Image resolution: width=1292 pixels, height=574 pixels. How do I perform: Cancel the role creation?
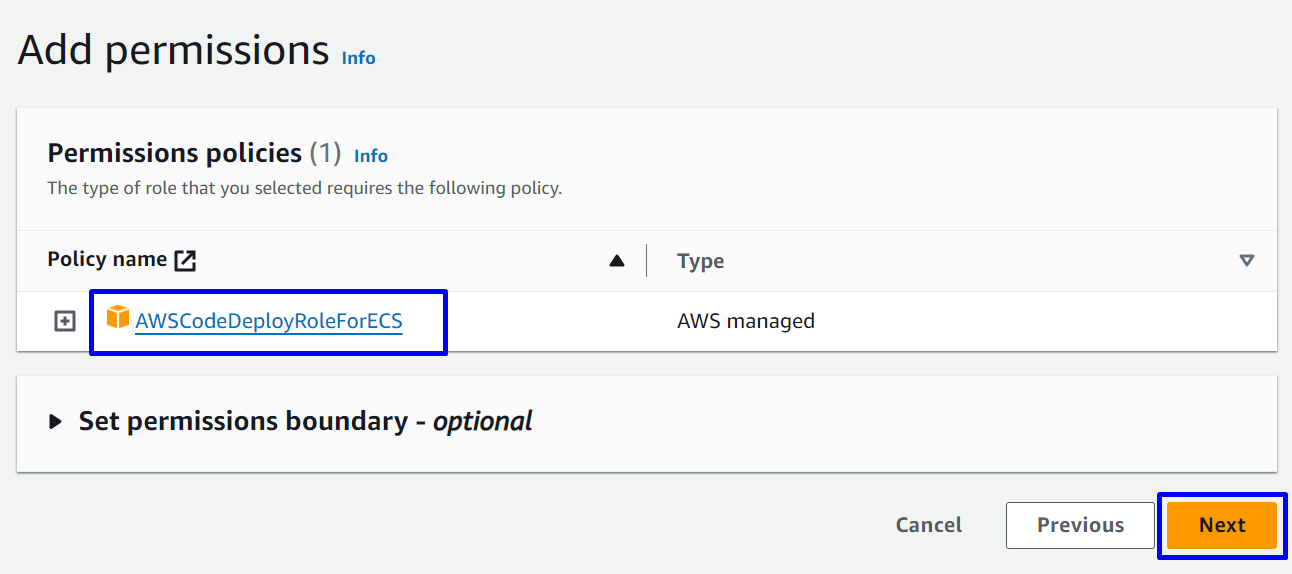click(x=928, y=525)
